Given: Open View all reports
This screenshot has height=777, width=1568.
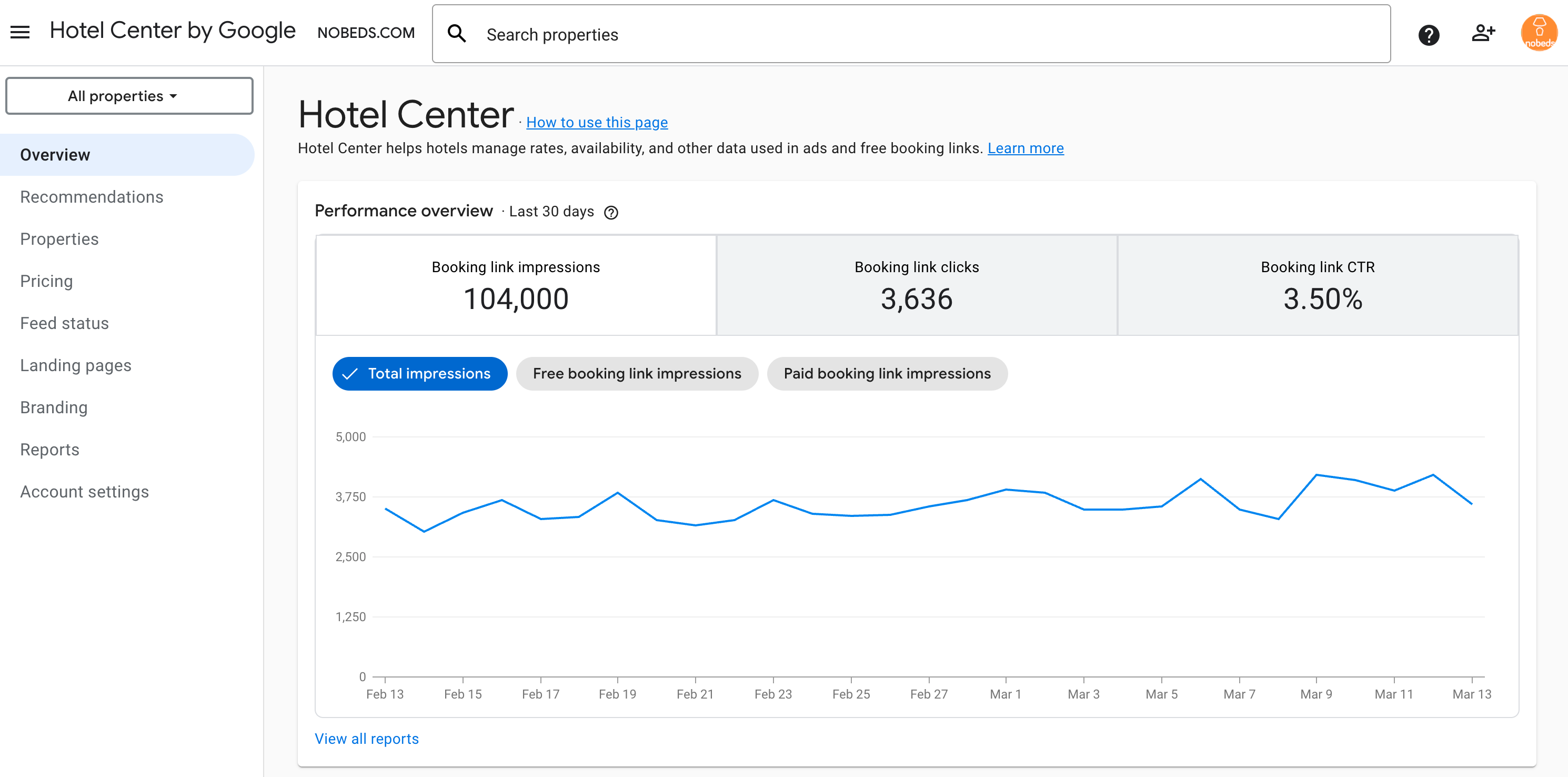Looking at the screenshot, I should point(366,738).
